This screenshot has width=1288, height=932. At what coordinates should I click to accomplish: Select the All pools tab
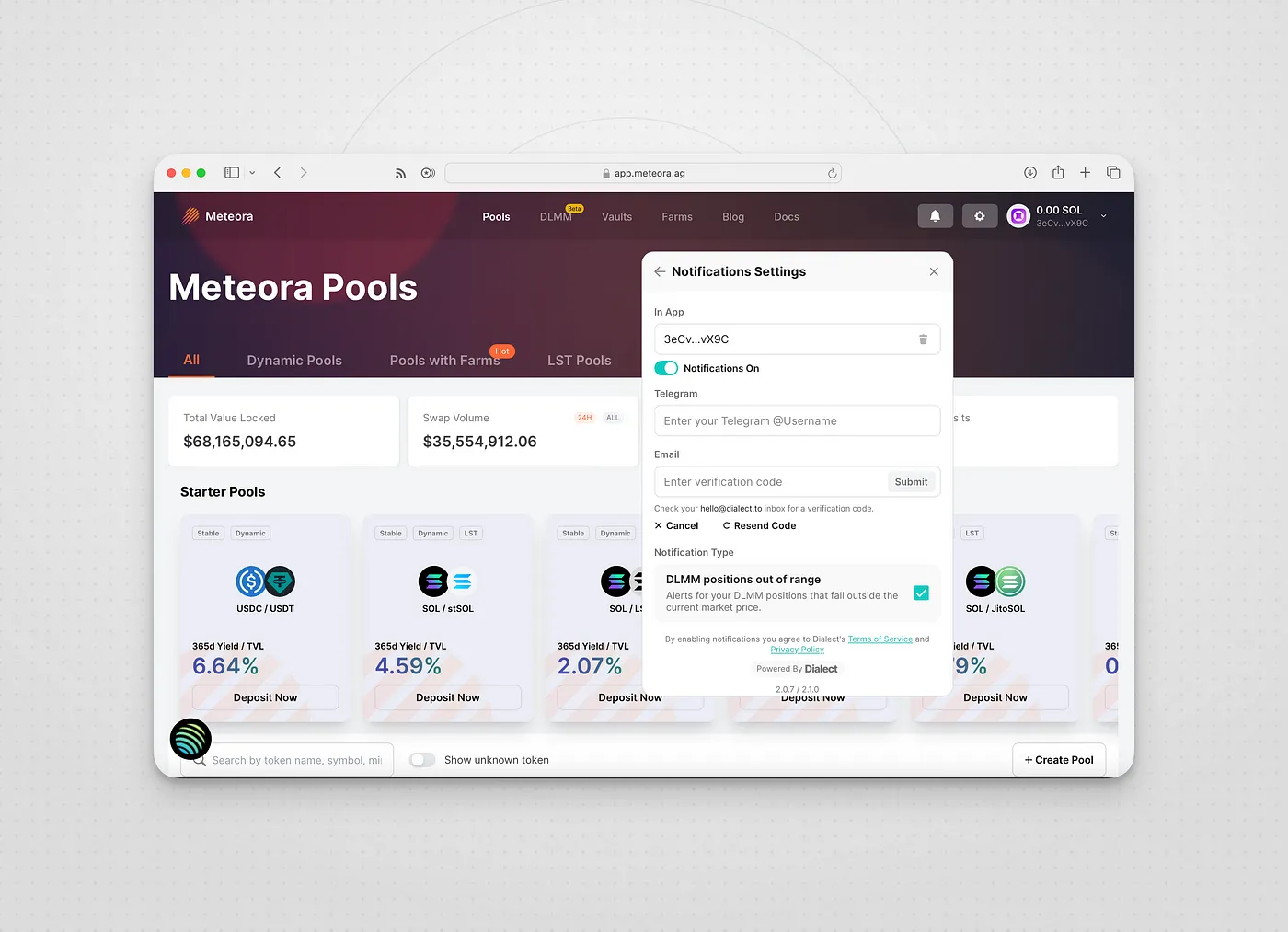pyautogui.click(x=191, y=360)
